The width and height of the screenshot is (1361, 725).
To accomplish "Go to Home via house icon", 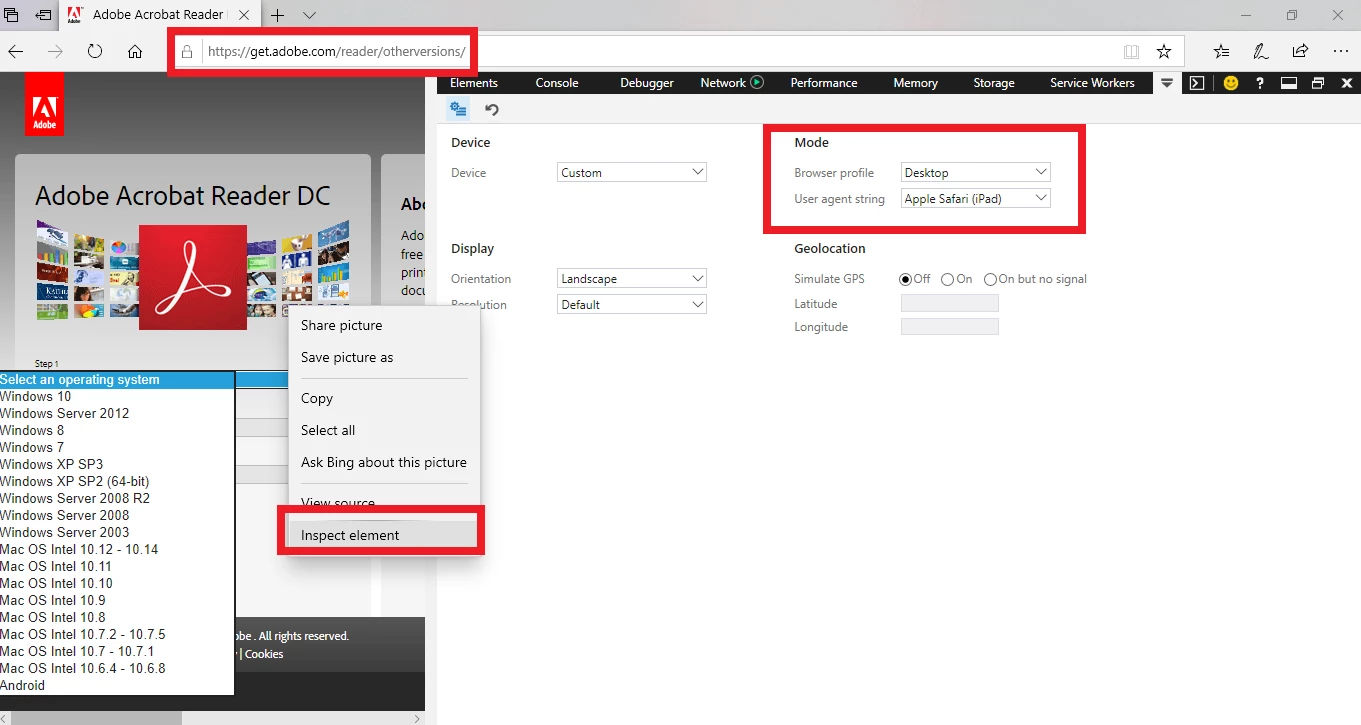I will [x=135, y=51].
